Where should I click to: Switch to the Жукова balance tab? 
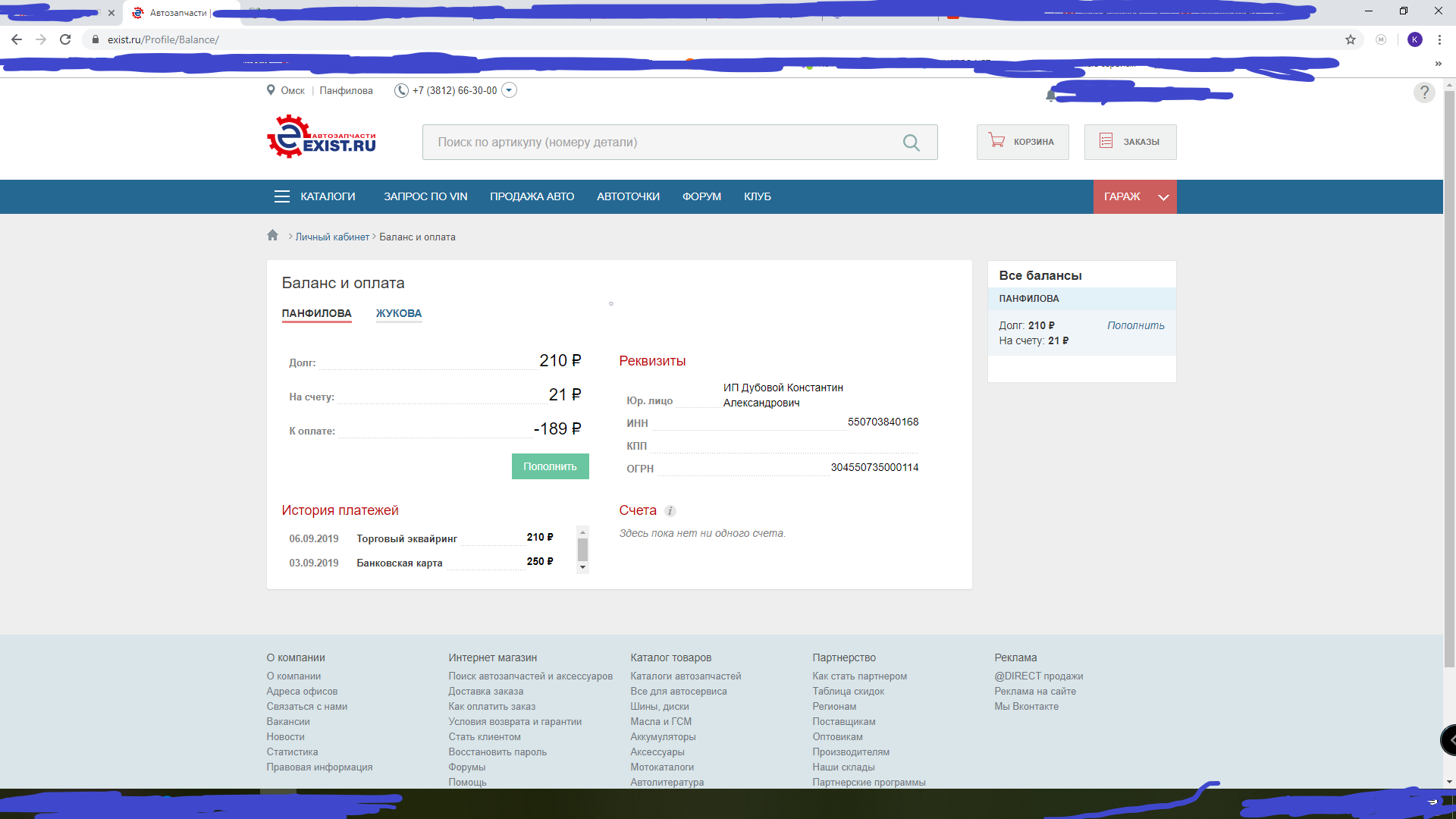(399, 313)
